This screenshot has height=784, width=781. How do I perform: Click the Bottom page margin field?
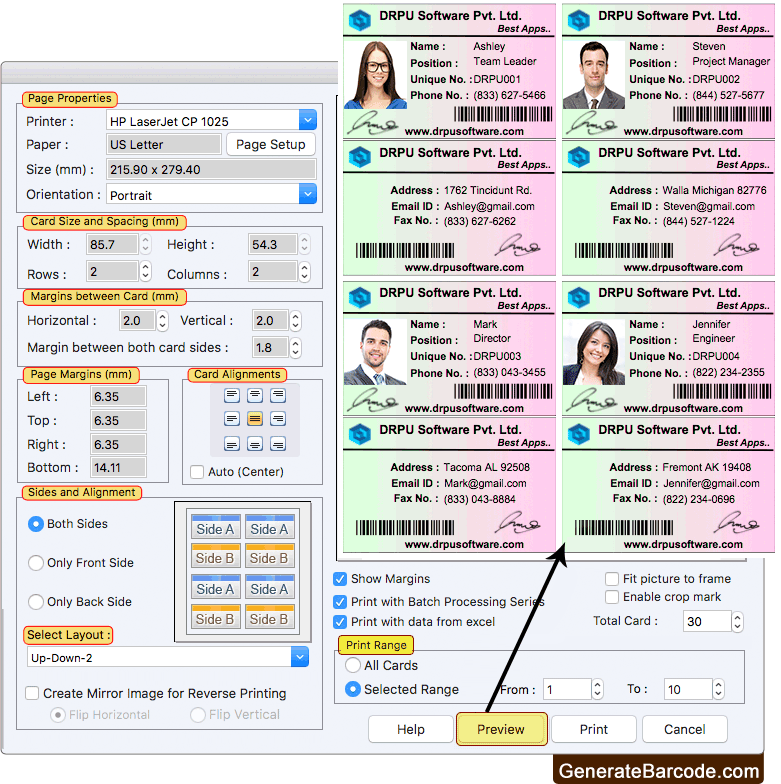click(x=118, y=468)
